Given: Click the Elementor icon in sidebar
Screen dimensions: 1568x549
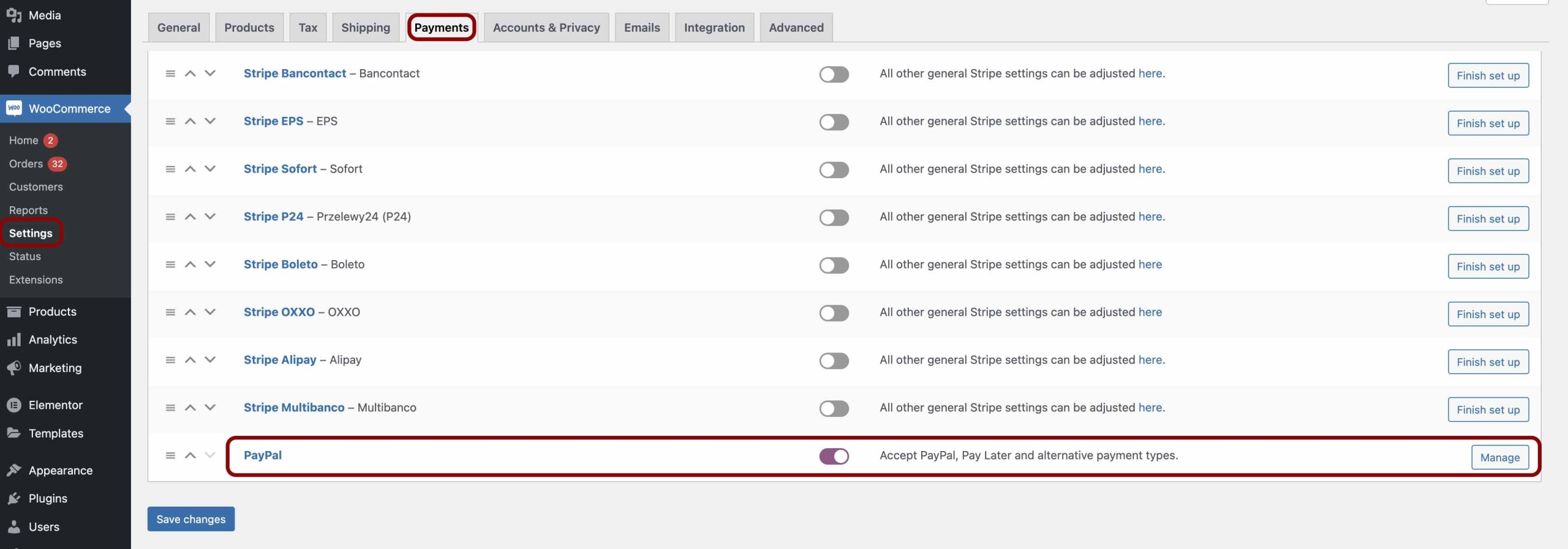Looking at the screenshot, I should [x=13, y=405].
